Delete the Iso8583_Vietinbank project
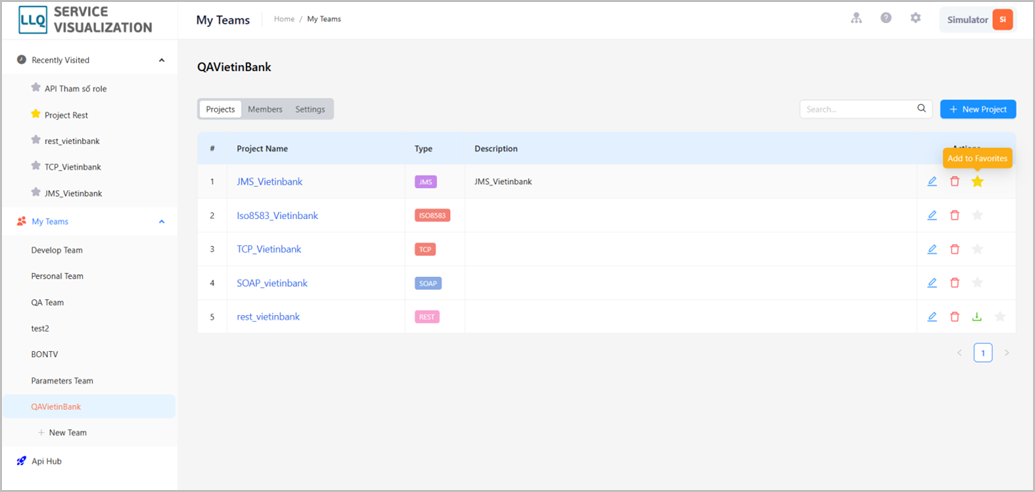Image resolution: width=1035 pixels, height=492 pixels. click(x=954, y=215)
